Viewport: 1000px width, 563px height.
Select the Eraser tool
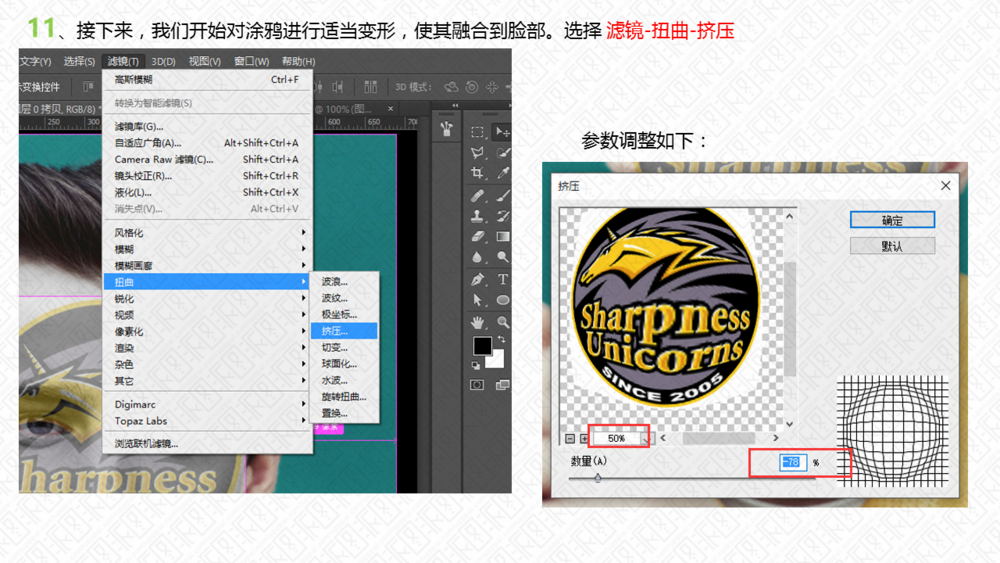click(x=477, y=237)
